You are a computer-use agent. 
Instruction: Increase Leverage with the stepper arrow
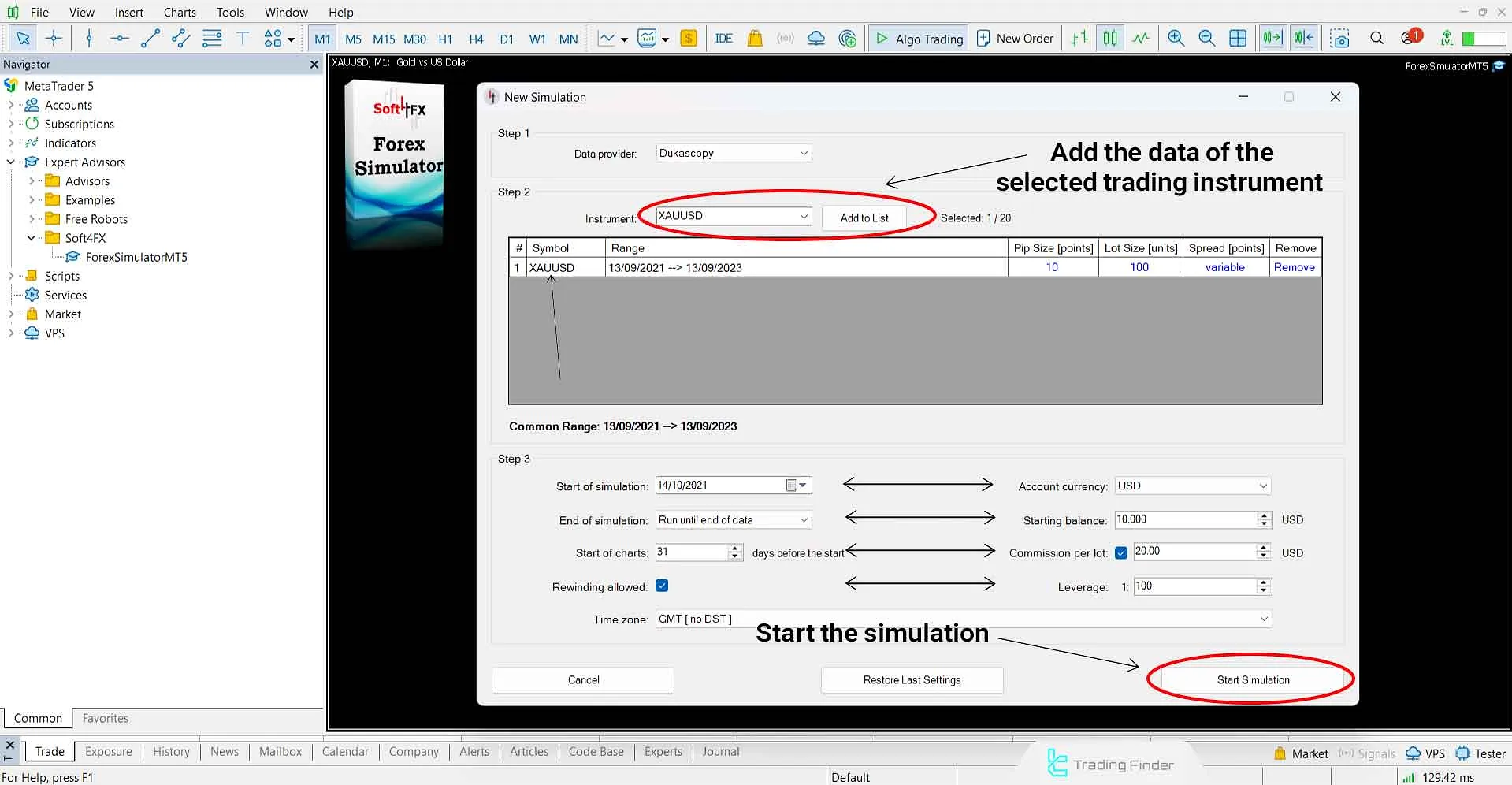click(x=1265, y=582)
